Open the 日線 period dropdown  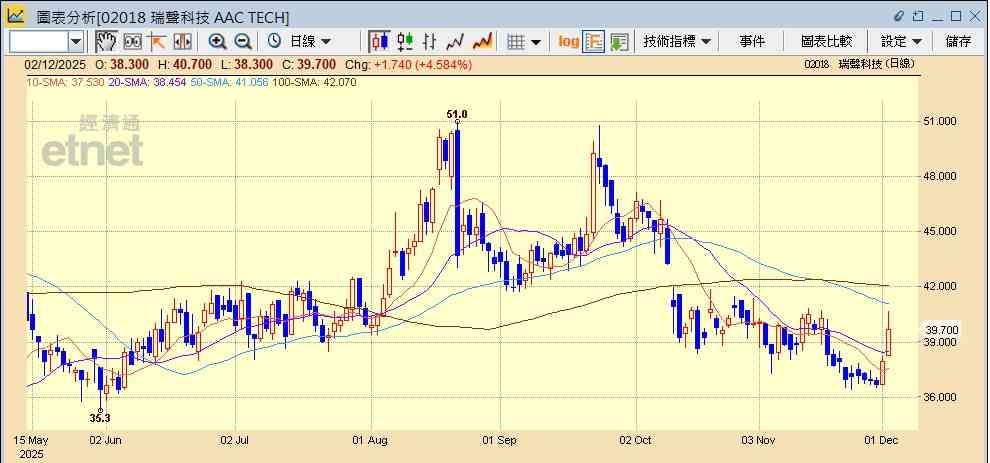[x=310, y=41]
